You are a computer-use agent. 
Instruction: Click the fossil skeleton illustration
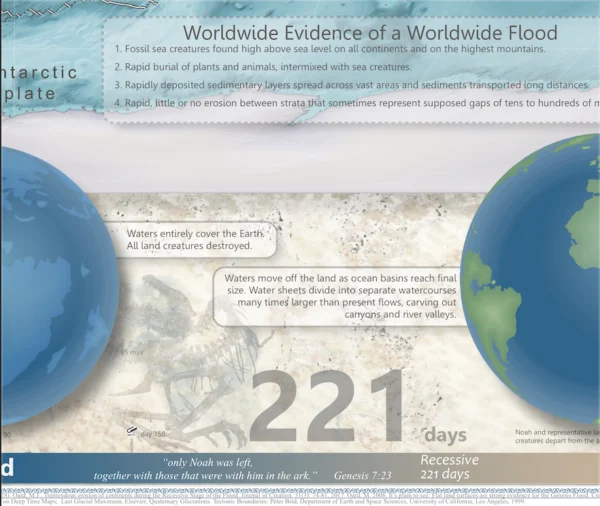click(191, 364)
